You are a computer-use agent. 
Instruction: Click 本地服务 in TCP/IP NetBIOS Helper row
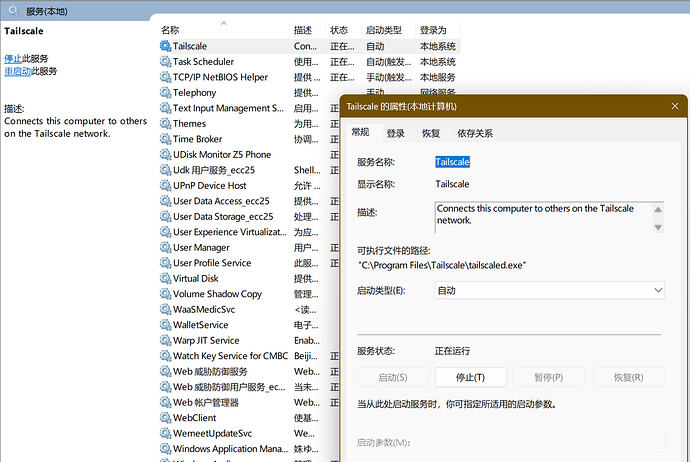tap(437, 77)
